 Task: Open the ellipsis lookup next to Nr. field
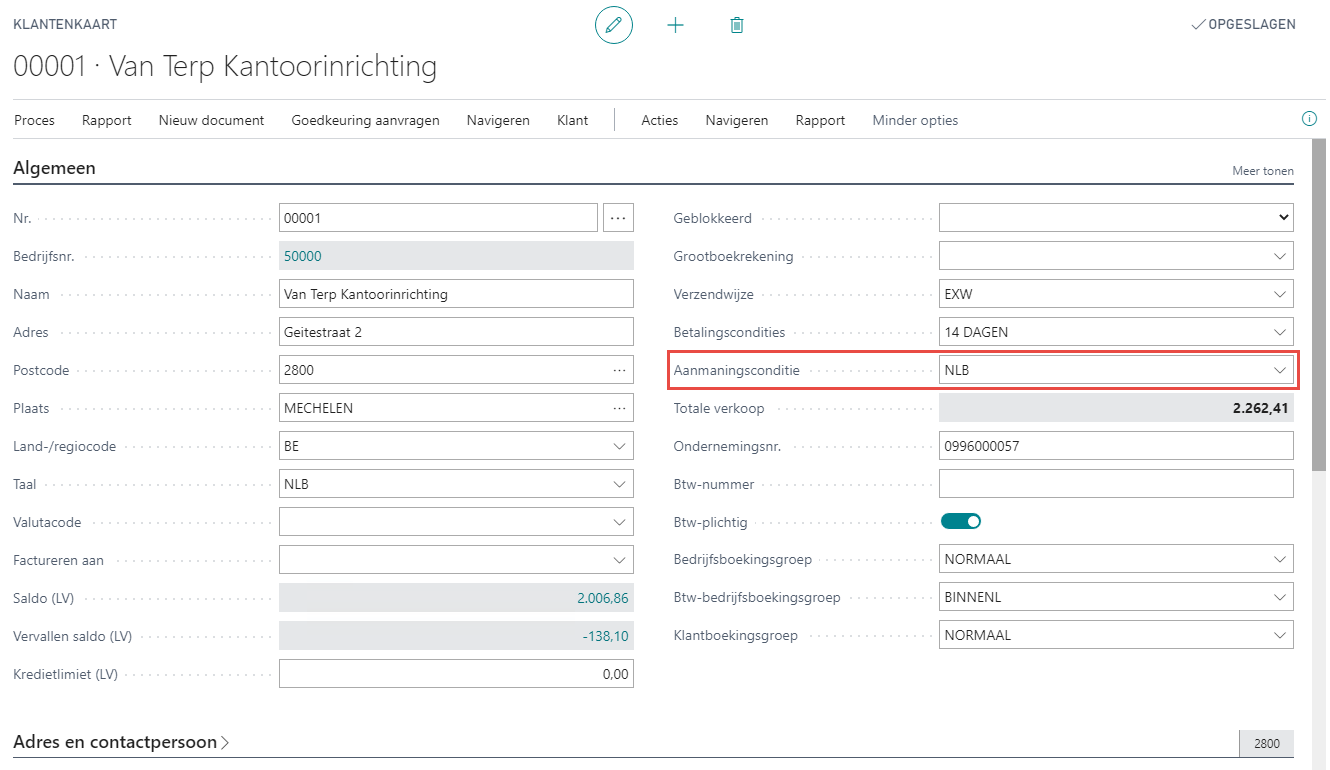pos(618,217)
